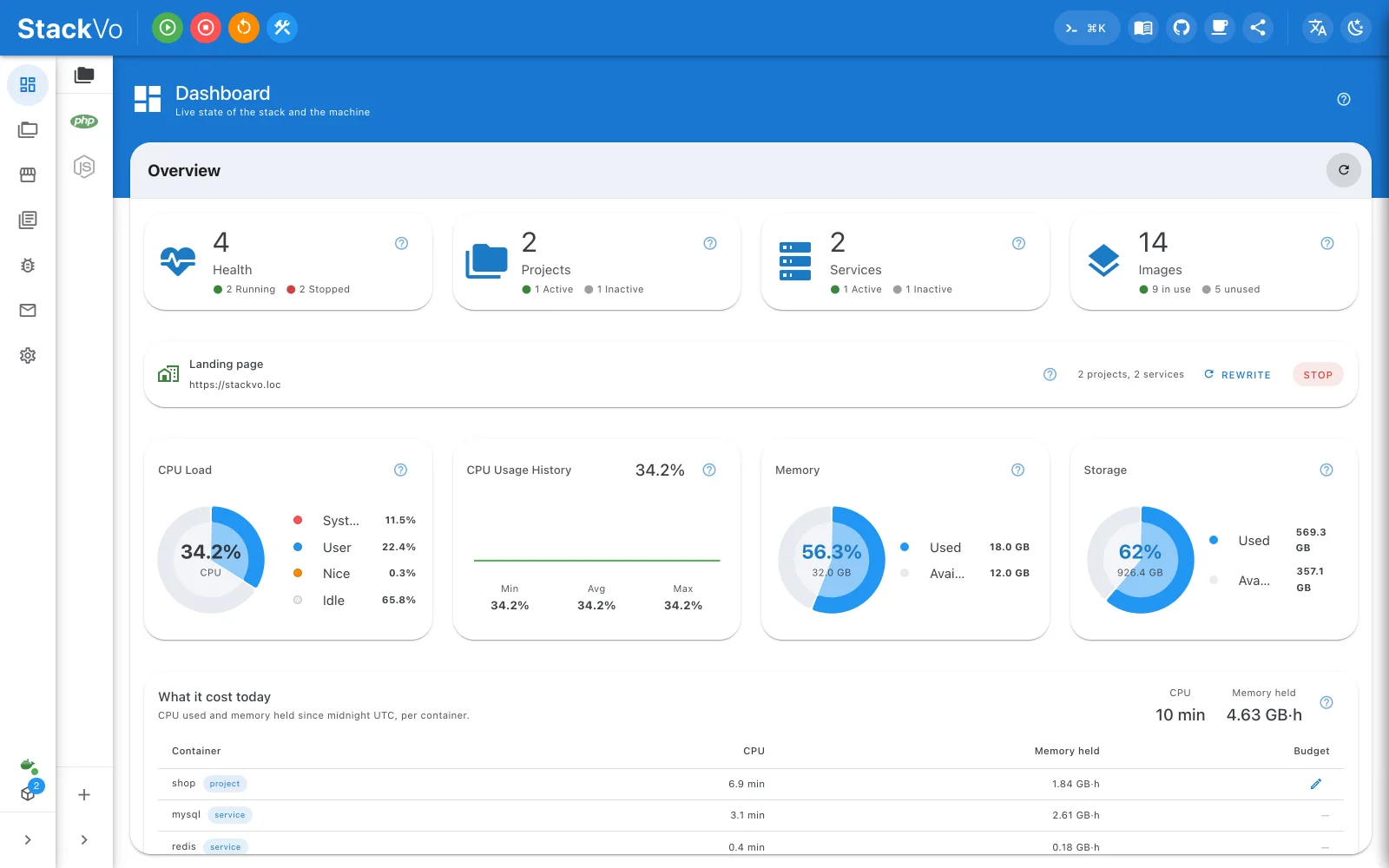Open the GitHub icon in header
Viewport: 1389px width, 868px height.
pos(1182,28)
